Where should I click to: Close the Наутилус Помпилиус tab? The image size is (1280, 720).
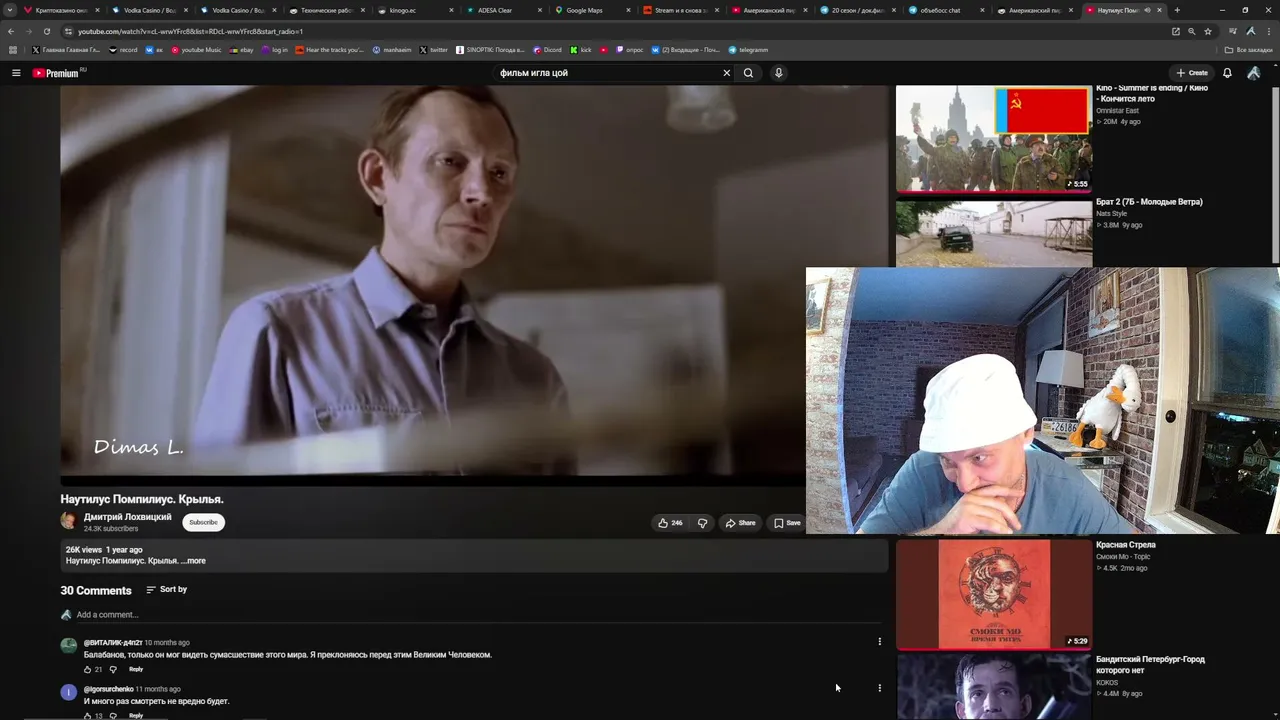[x=1160, y=10]
